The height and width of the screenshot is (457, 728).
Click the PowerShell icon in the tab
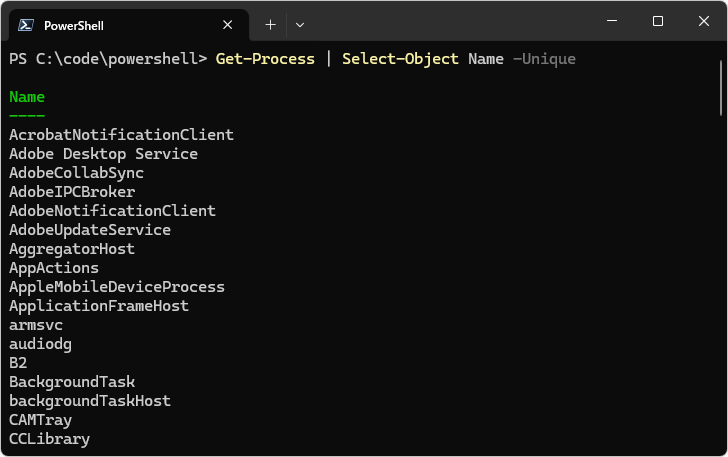point(26,25)
